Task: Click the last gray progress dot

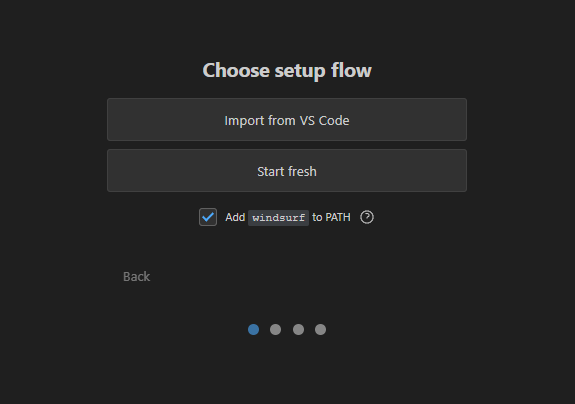Action: 320,329
